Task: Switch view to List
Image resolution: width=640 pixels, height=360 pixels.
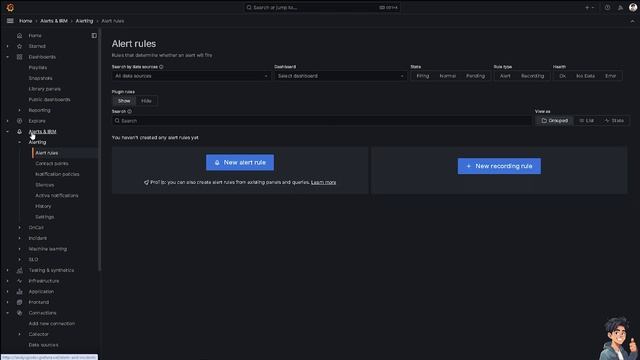Action: coord(587,120)
